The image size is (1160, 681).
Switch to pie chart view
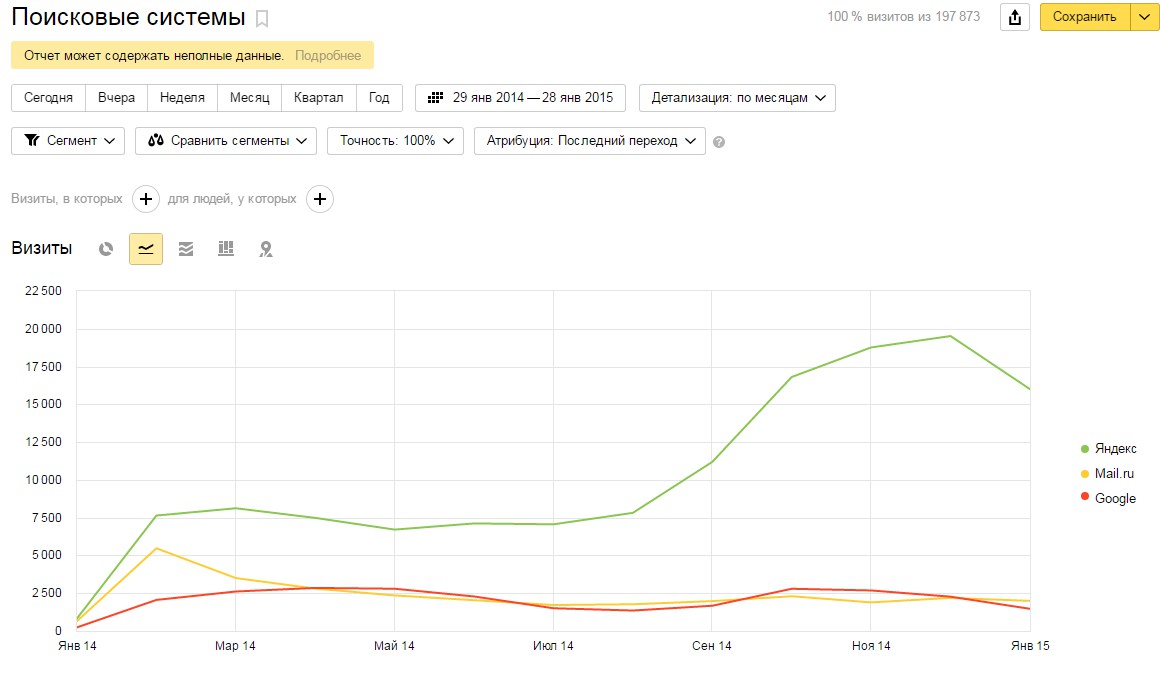tap(106, 249)
